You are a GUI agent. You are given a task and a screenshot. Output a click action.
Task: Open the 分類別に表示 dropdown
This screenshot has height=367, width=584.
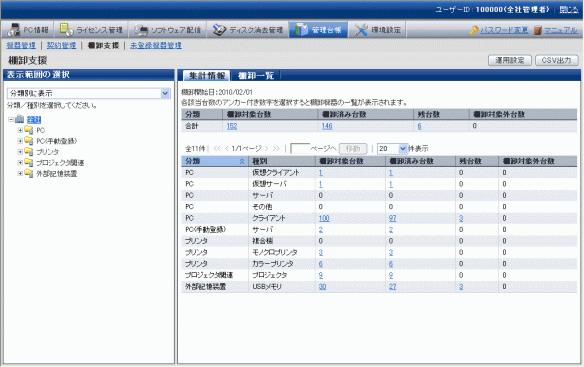[89, 93]
